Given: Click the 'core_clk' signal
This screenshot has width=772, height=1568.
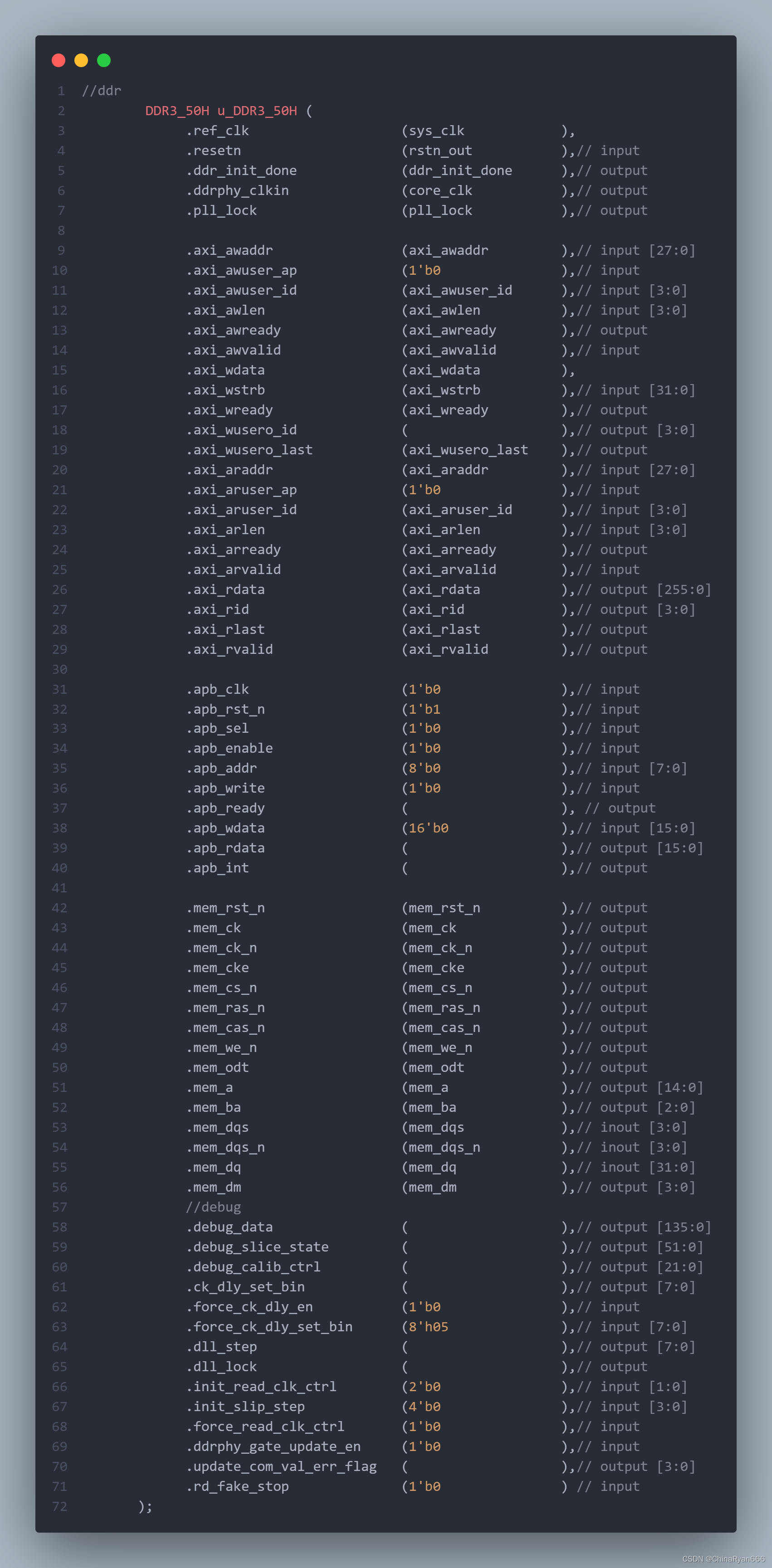Looking at the screenshot, I should (440, 190).
